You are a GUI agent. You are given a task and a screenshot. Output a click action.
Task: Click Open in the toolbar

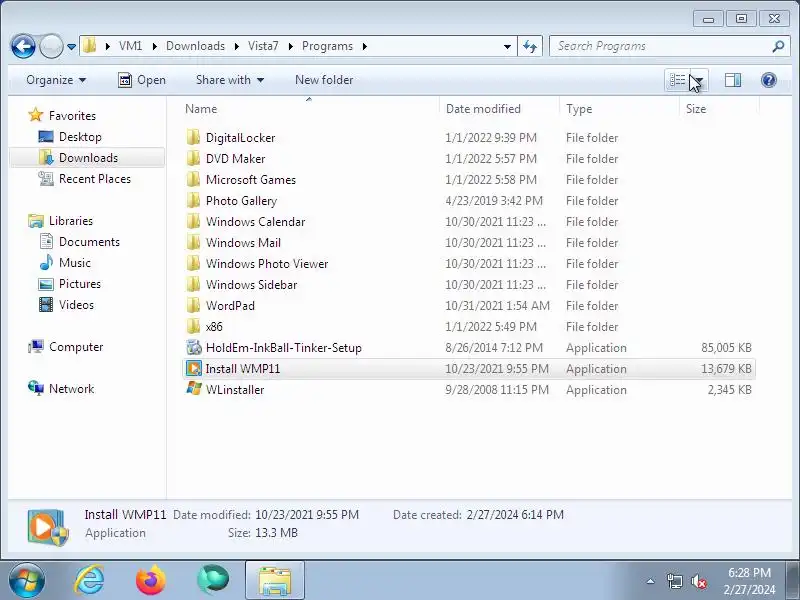(142, 80)
